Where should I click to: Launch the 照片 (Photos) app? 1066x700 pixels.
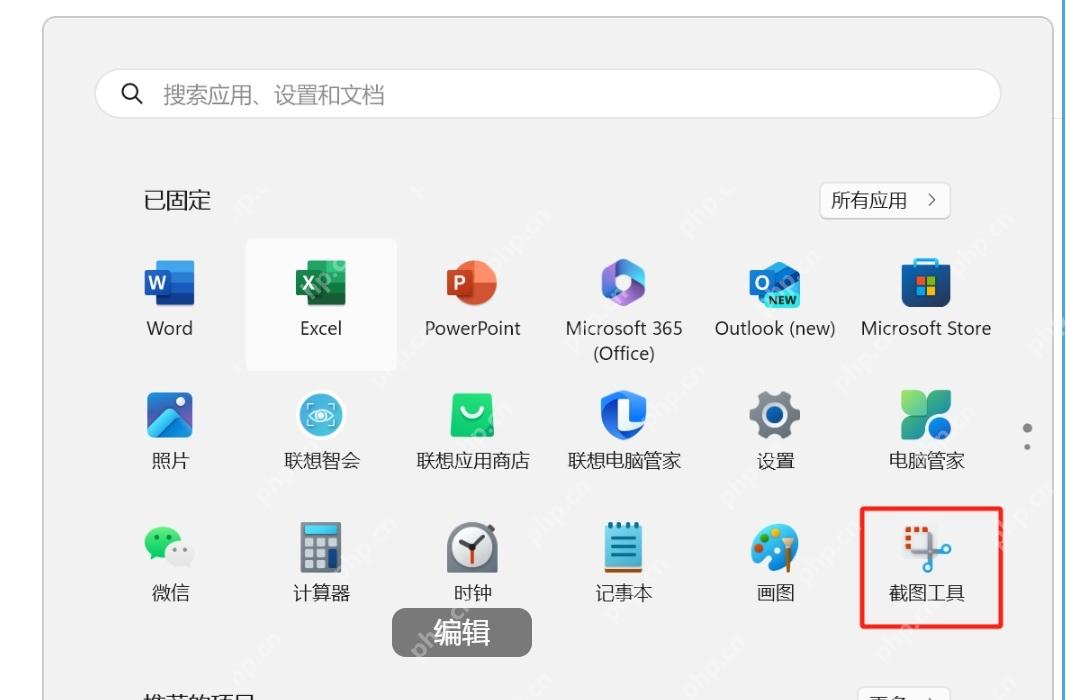169,415
